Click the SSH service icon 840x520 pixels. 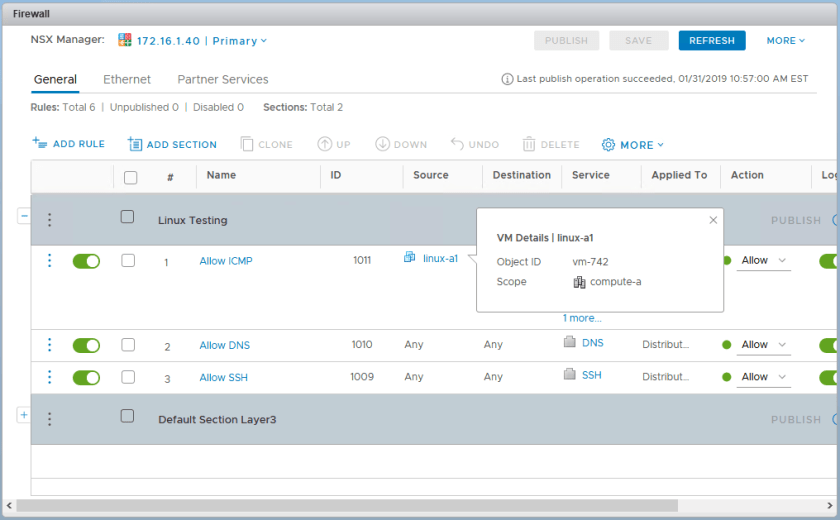570,376
